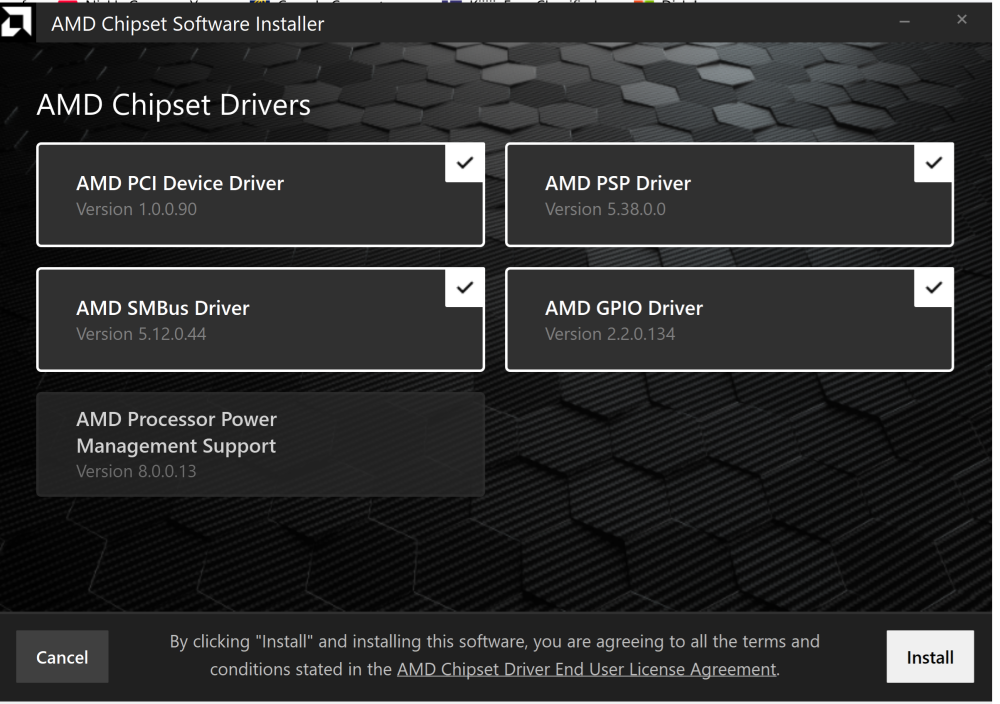
Task: Toggle the AMD PSP Driver checkmark
Action: 934,163
